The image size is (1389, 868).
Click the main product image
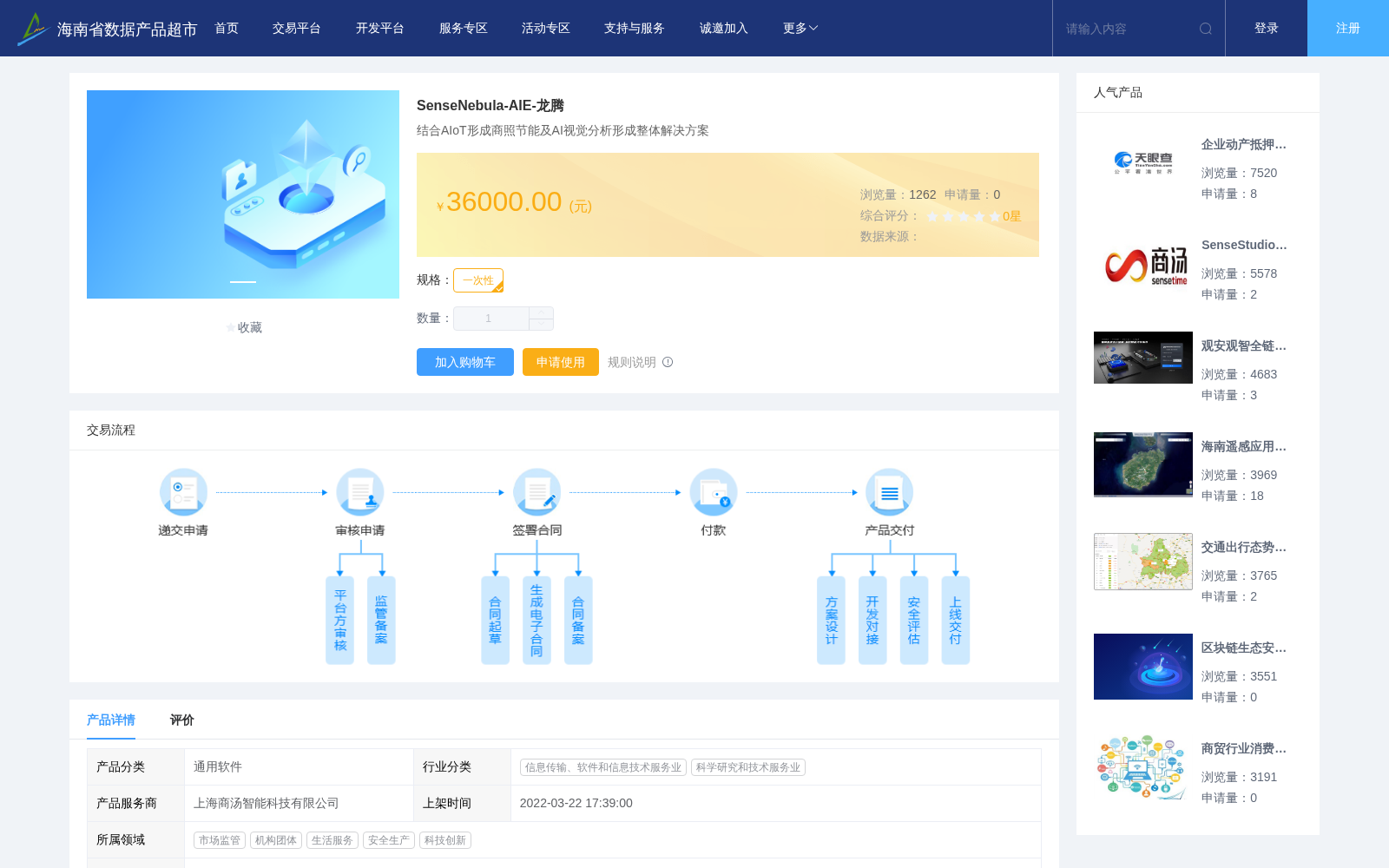(243, 194)
